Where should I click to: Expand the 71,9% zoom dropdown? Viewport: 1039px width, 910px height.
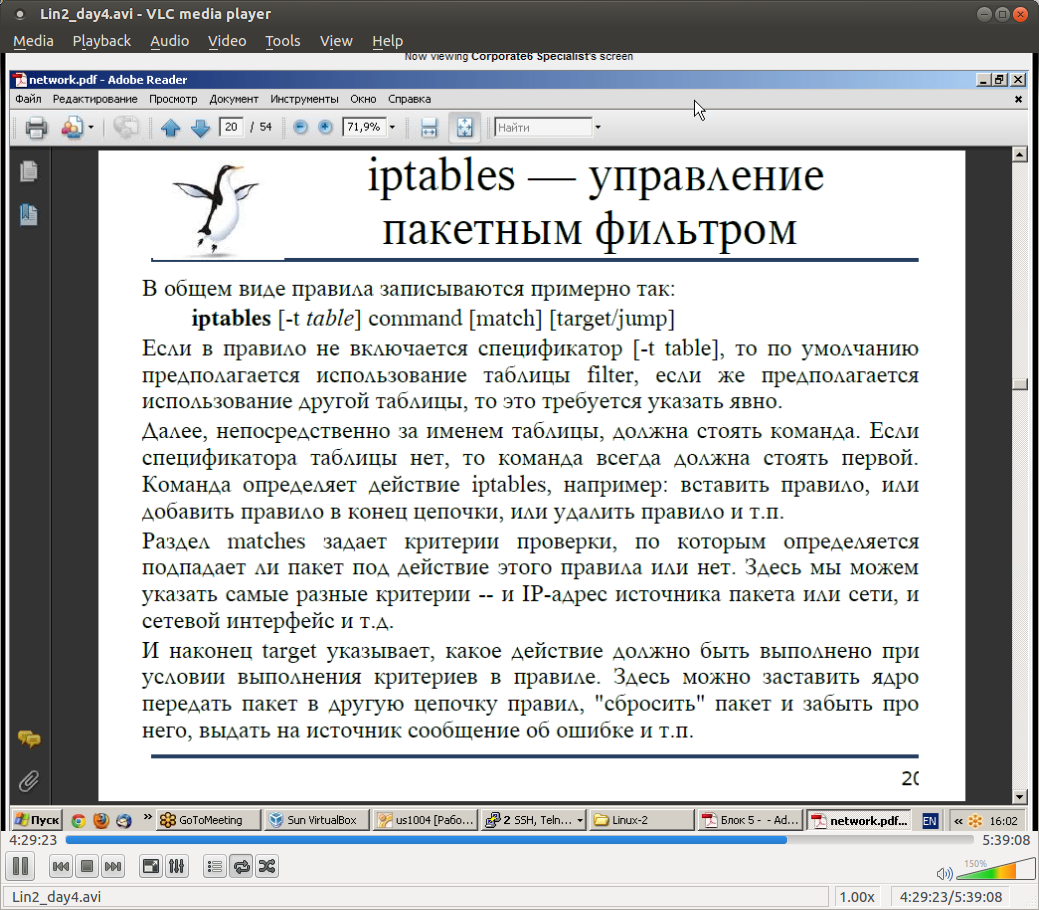(x=392, y=128)
